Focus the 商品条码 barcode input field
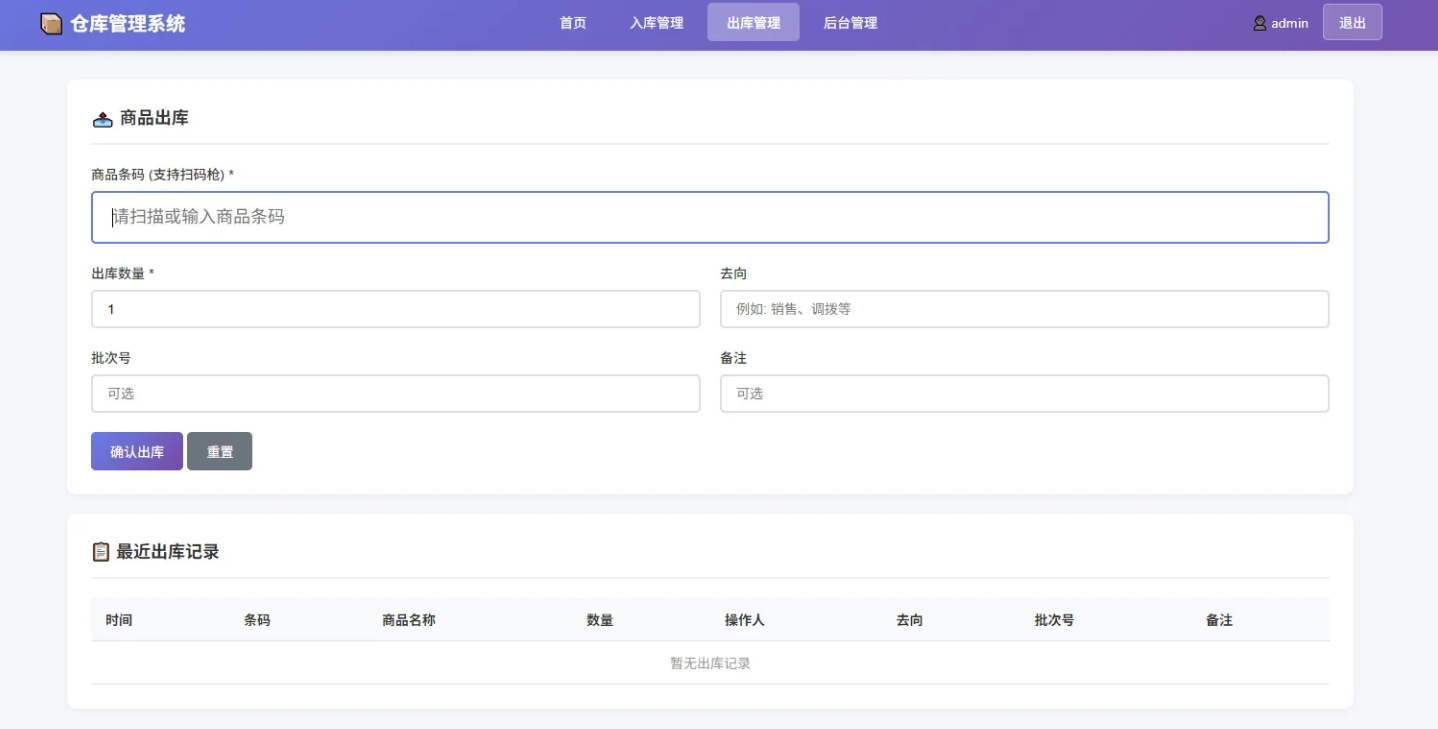This screenshot has height=729, width=1438. coord(710,217)
